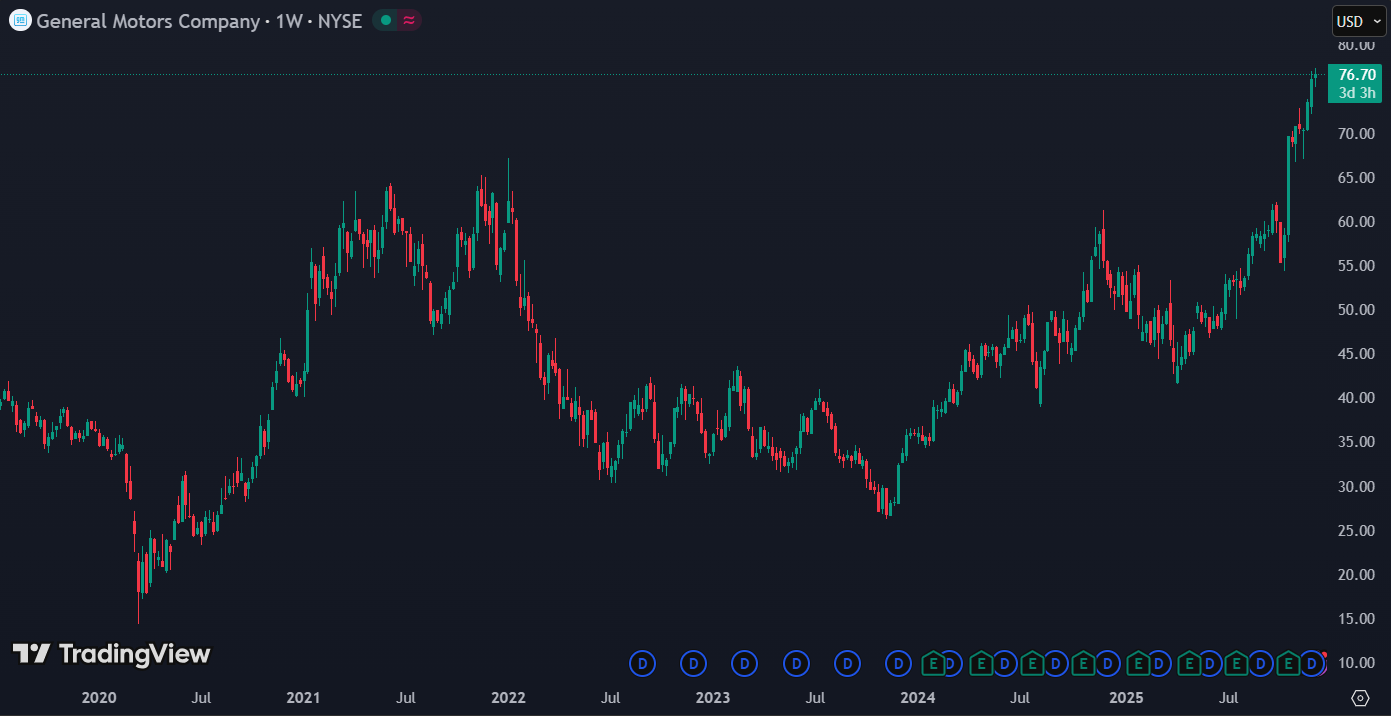Open the USD currency dropdown

coord(1359,21)
